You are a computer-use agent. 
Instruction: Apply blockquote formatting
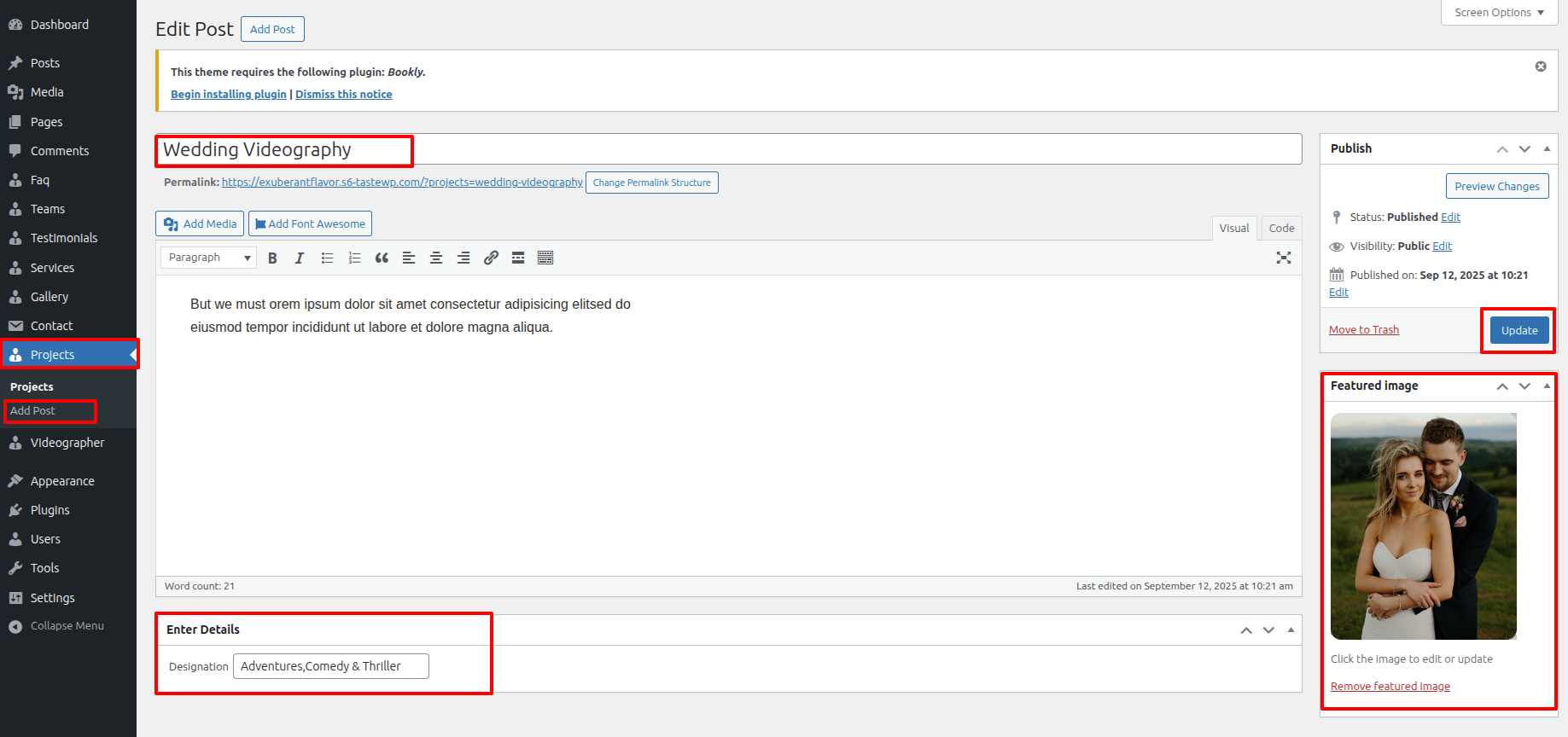pos(382,258)
